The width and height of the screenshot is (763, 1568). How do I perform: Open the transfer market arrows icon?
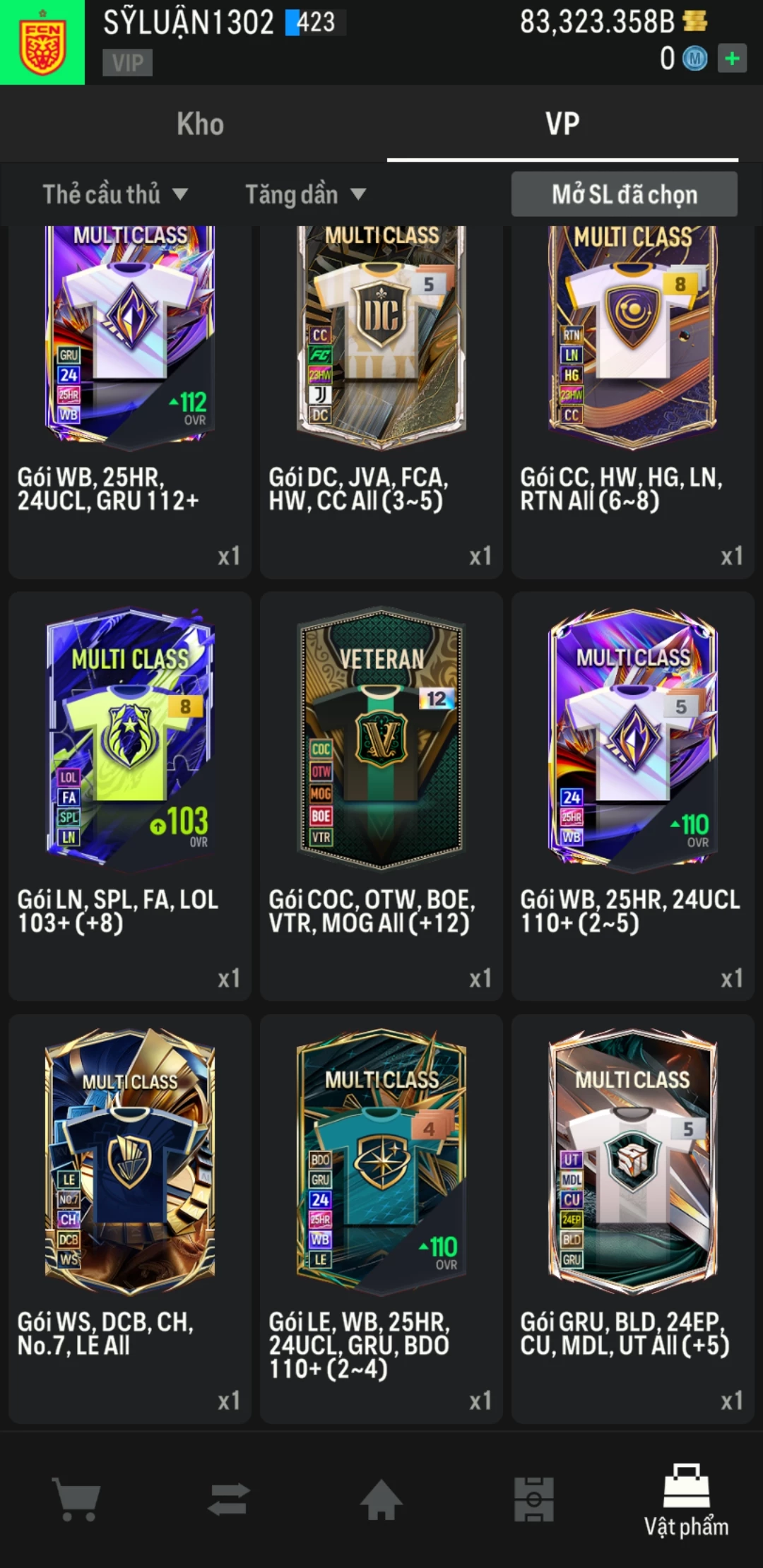click(x=229, y=1499)
